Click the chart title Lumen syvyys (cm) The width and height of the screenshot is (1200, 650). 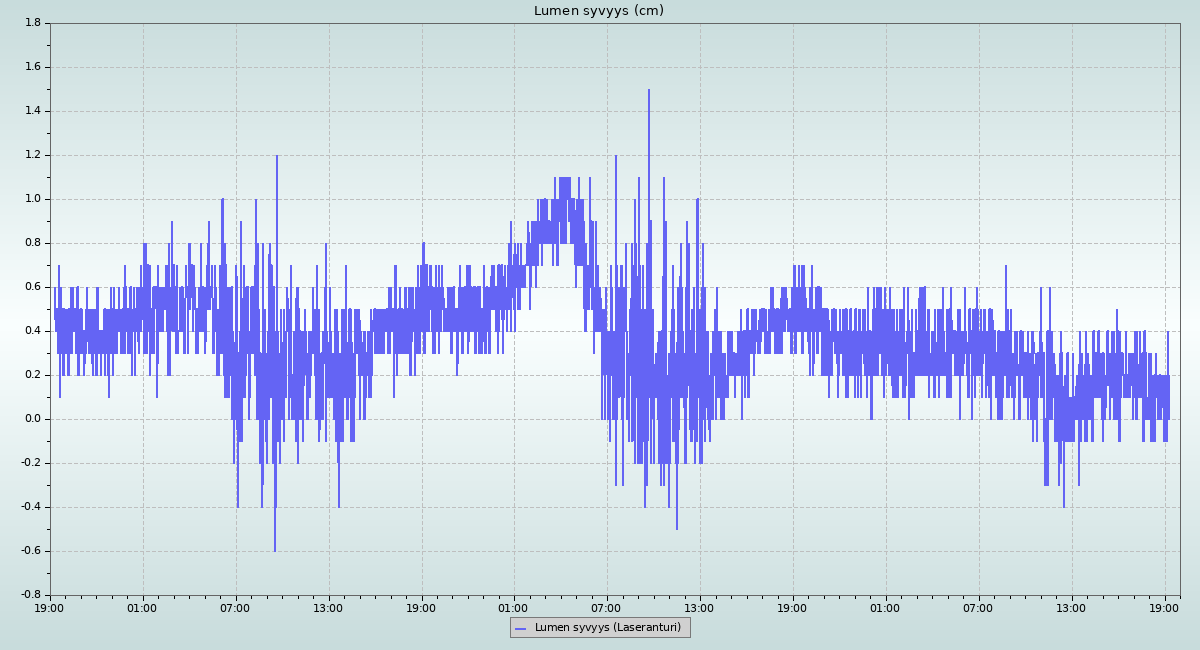pyautogui.click(x=598, y=11)
